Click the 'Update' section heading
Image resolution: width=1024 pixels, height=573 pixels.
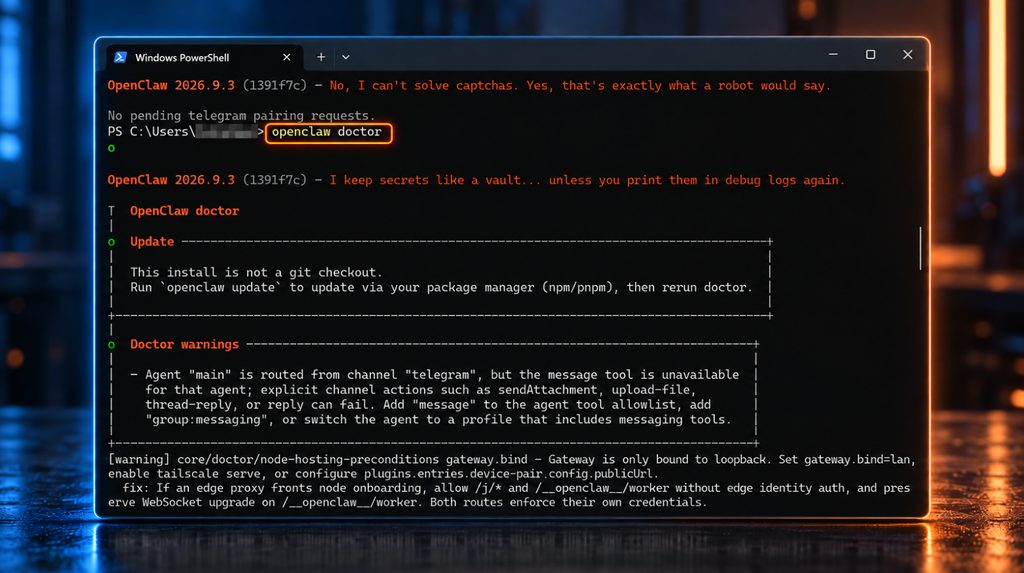(152, 242)
